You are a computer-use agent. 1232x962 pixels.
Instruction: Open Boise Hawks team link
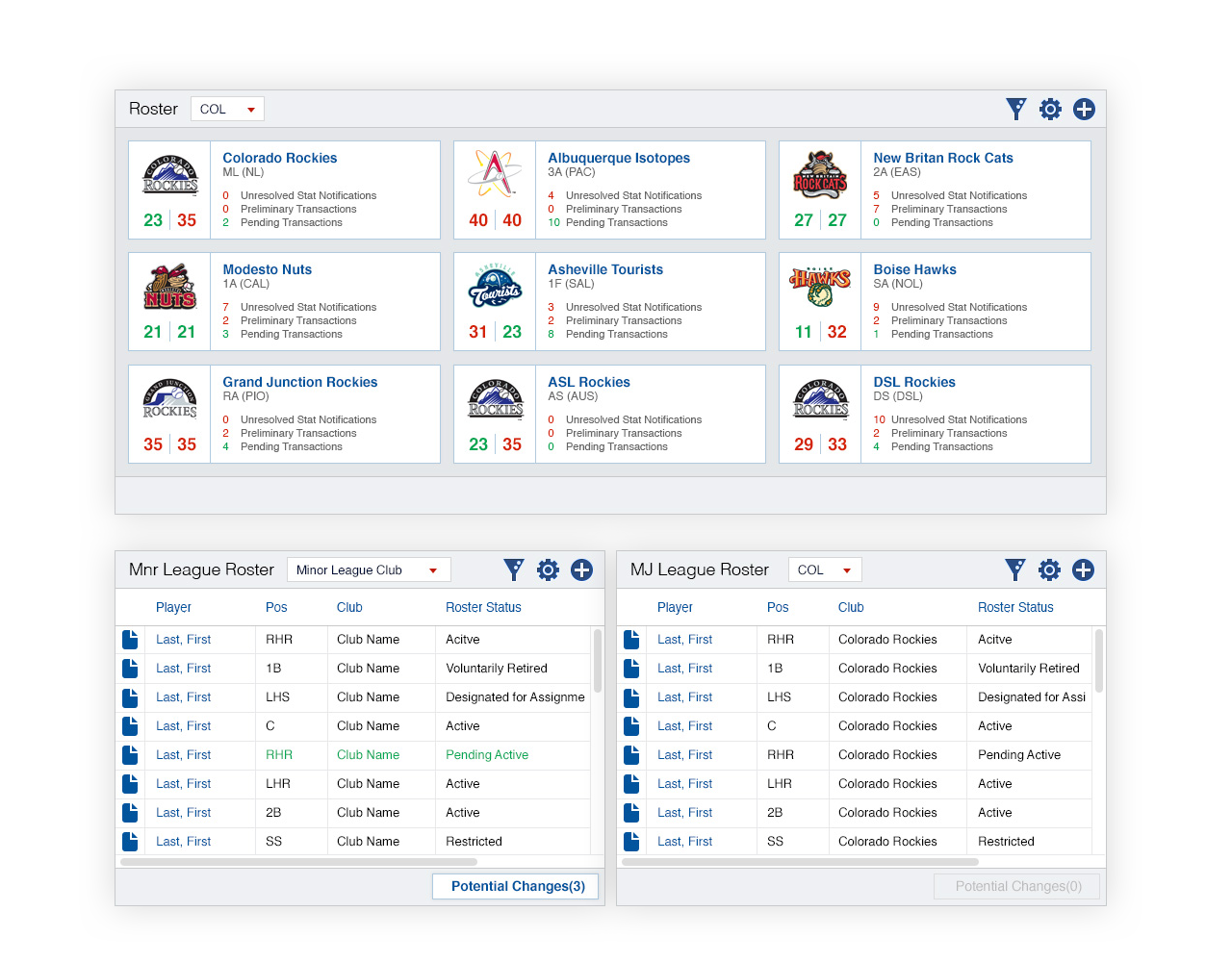tap(914, 269)
